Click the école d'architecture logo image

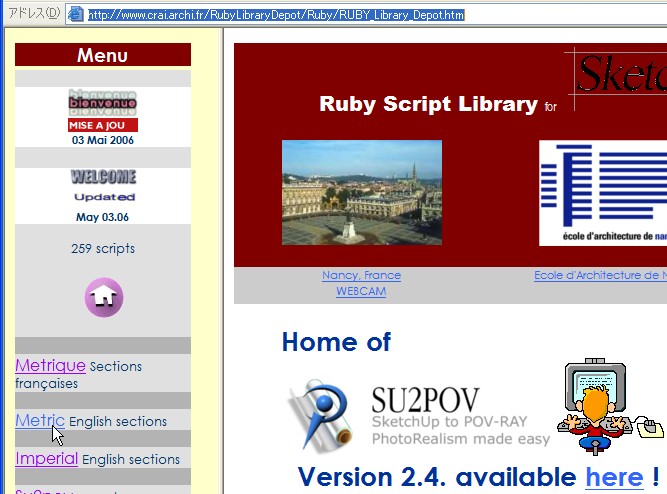pos(603,193)
